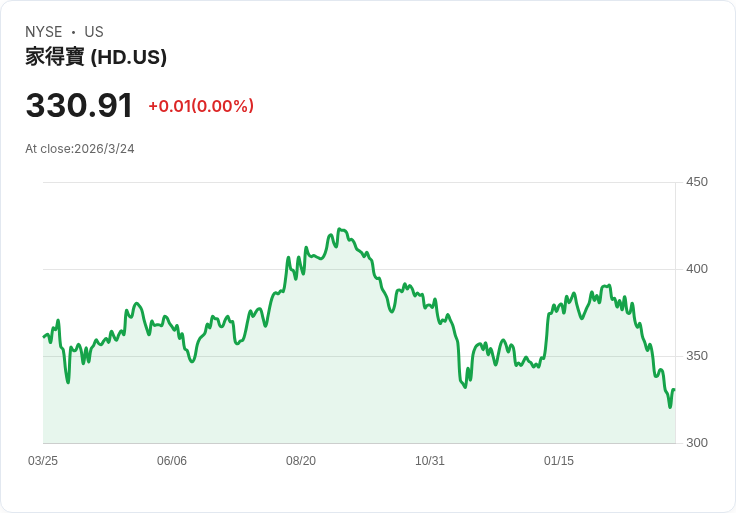
Task: Click the chart line's starting point at 03/25
Action: pyautogui.click(x=44, y=337)
